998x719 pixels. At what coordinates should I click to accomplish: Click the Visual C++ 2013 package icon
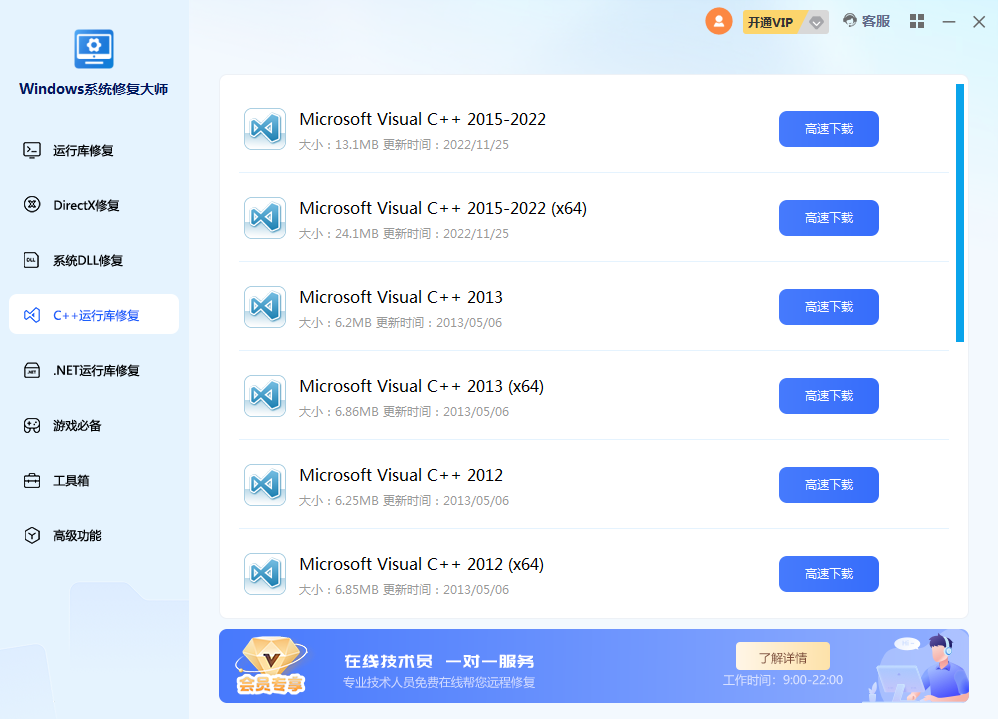click(x=265, y=307)
